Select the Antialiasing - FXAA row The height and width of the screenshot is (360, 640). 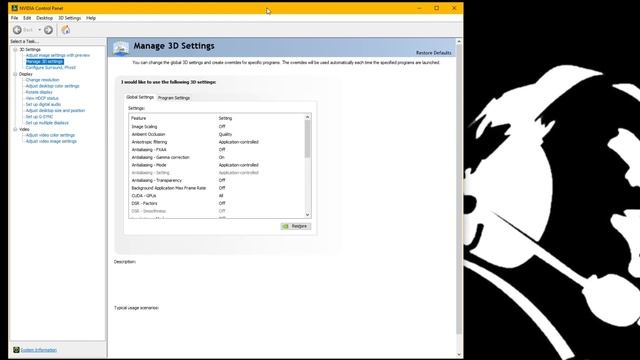click(x=217, y=150)
